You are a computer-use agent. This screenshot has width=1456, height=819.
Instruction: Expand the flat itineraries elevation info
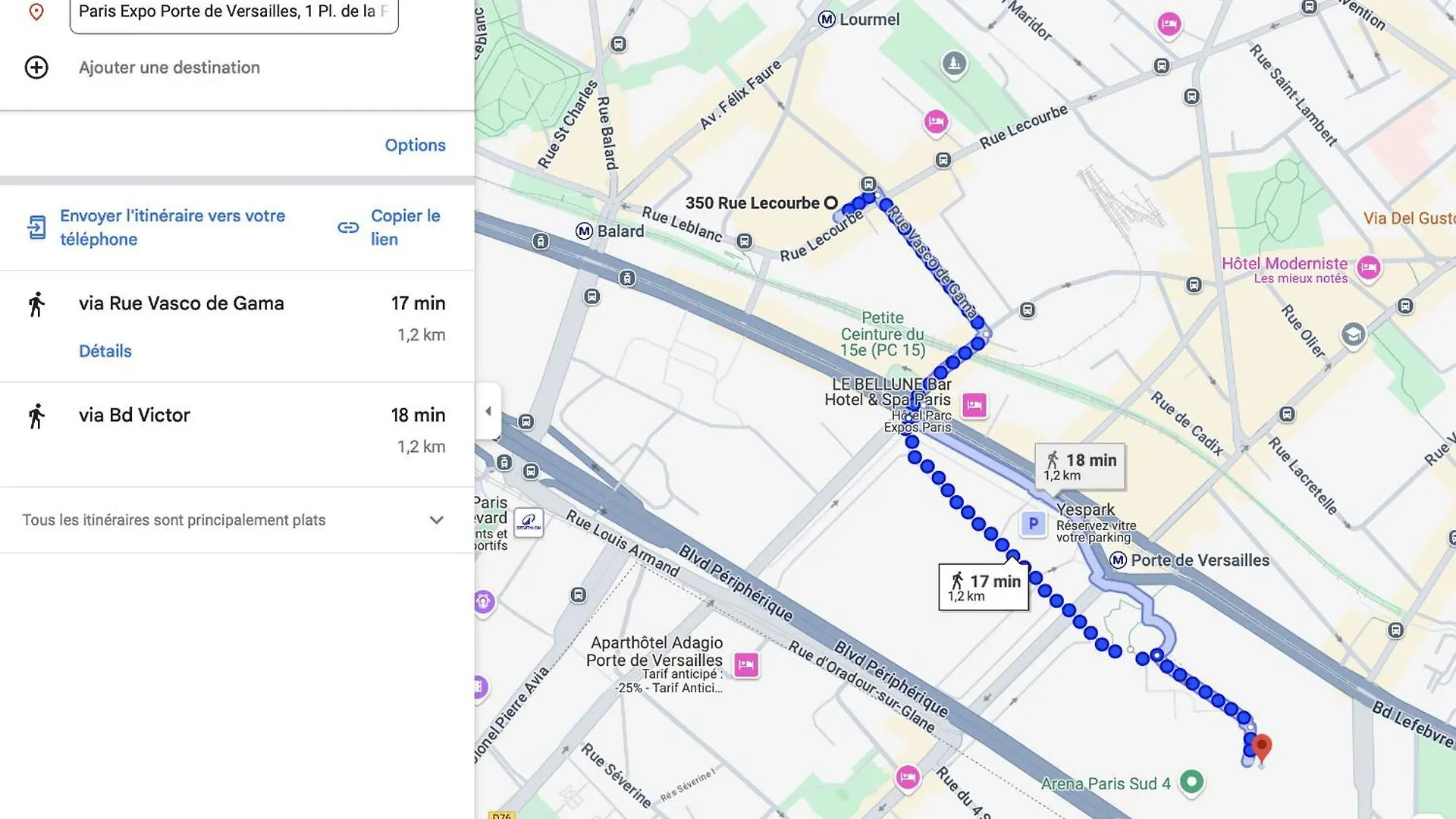click(436, 520)
